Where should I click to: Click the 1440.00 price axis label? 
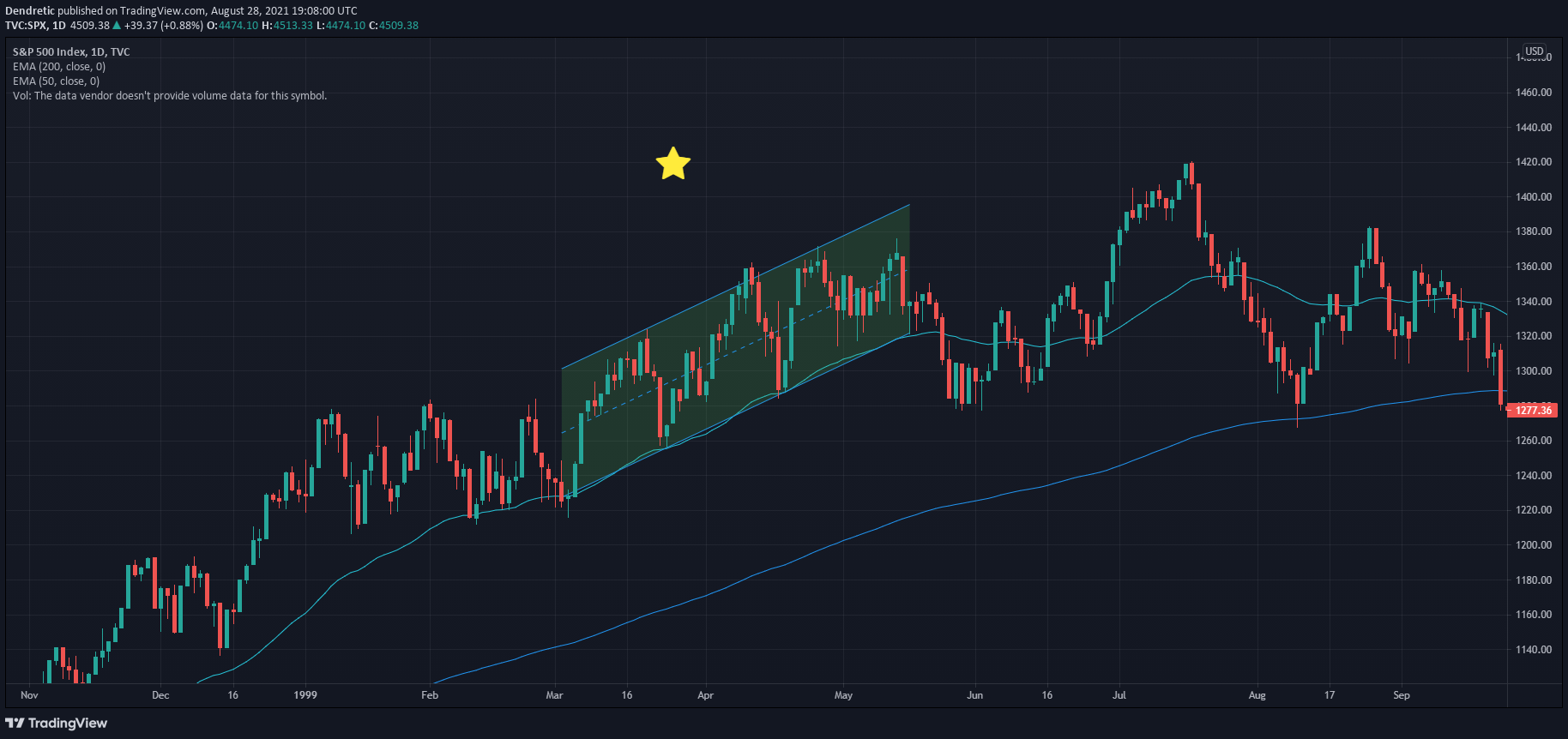click(x=1534, y=128)
